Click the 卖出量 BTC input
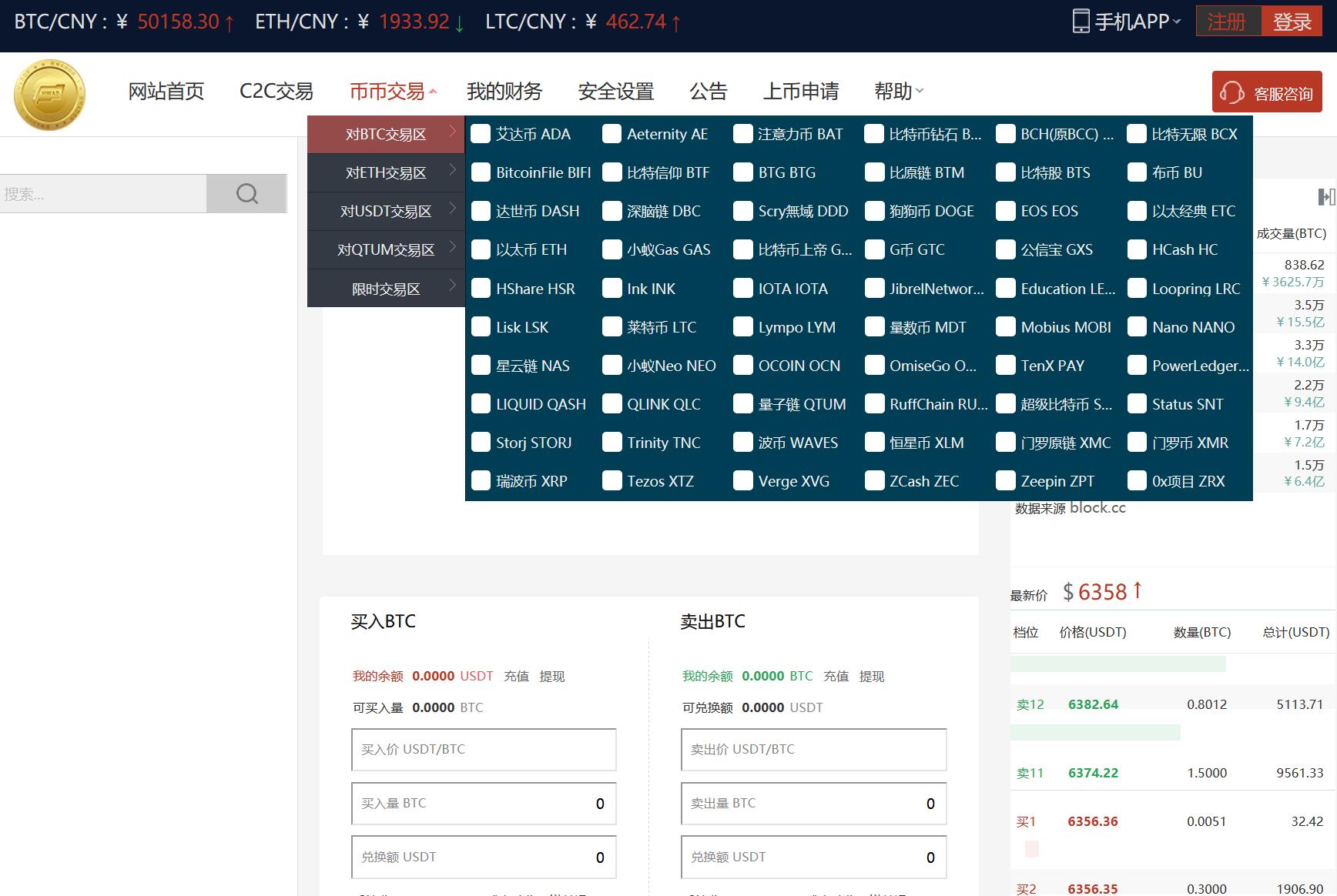The image size is (1337, 896). (813, 803)
